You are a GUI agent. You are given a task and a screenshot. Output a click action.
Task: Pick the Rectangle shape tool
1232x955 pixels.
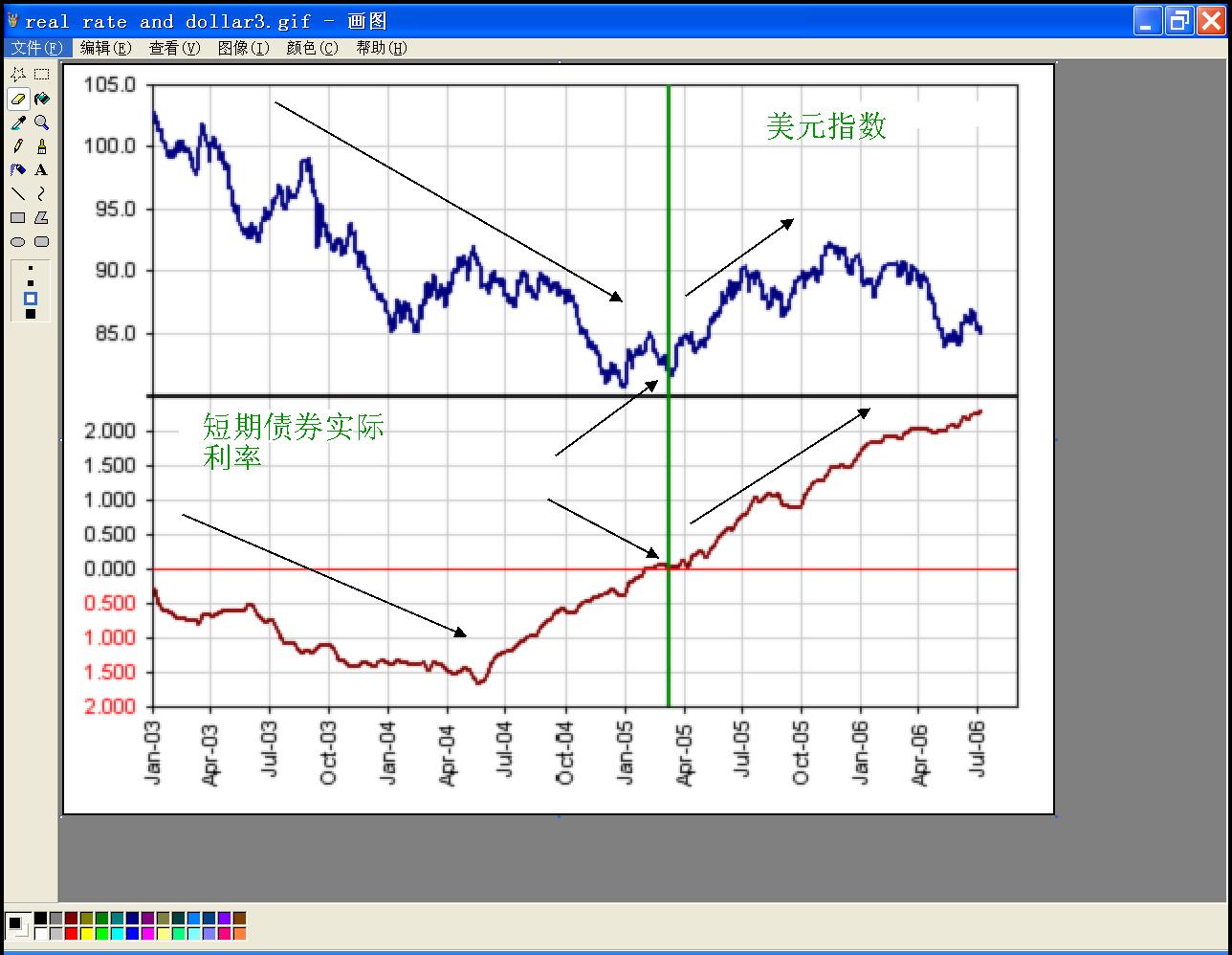click(18, 217)
